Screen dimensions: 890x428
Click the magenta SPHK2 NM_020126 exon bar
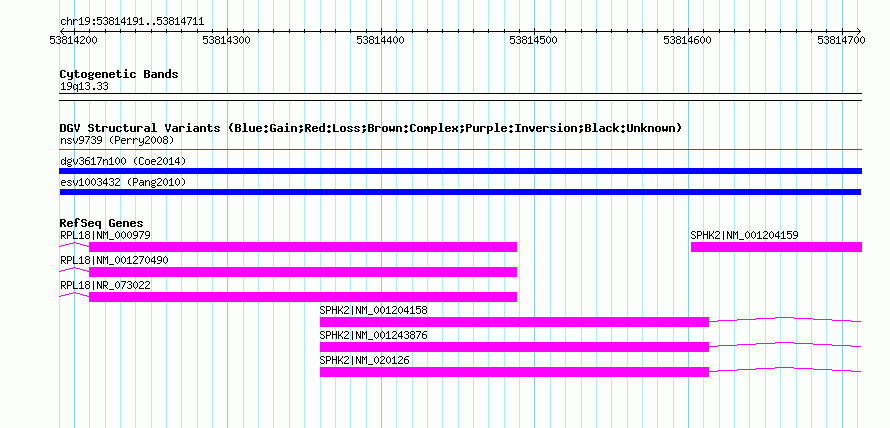coord(514,372)
